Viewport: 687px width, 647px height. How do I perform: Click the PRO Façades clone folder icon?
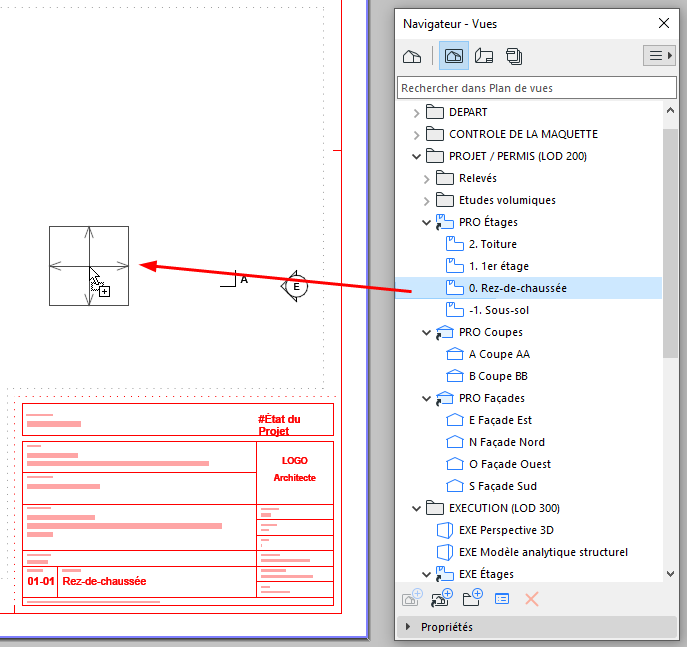point(444,398)
